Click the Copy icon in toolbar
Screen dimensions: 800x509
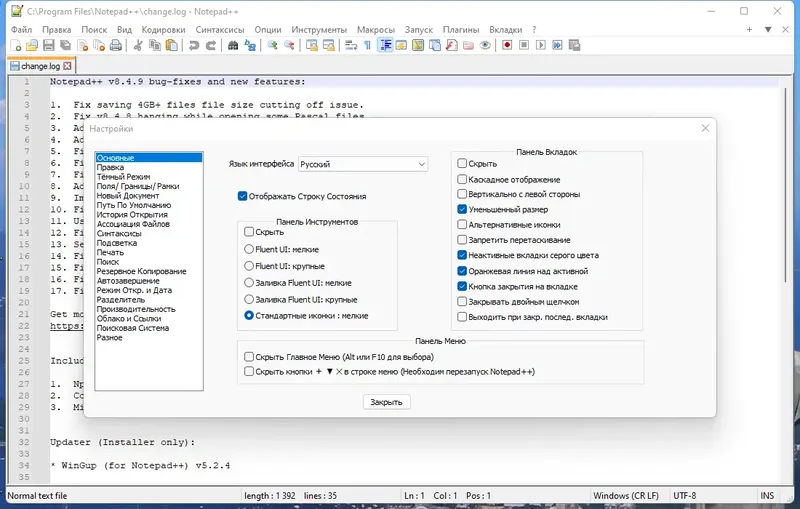coord(155,45)
